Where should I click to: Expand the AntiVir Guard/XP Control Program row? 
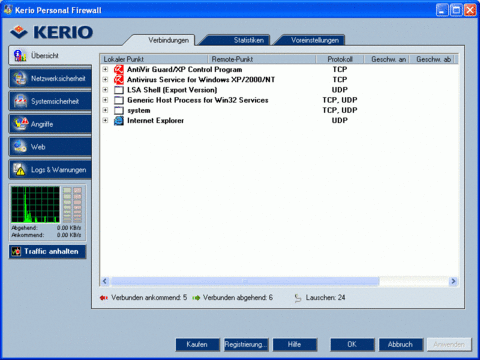point(105,69)
